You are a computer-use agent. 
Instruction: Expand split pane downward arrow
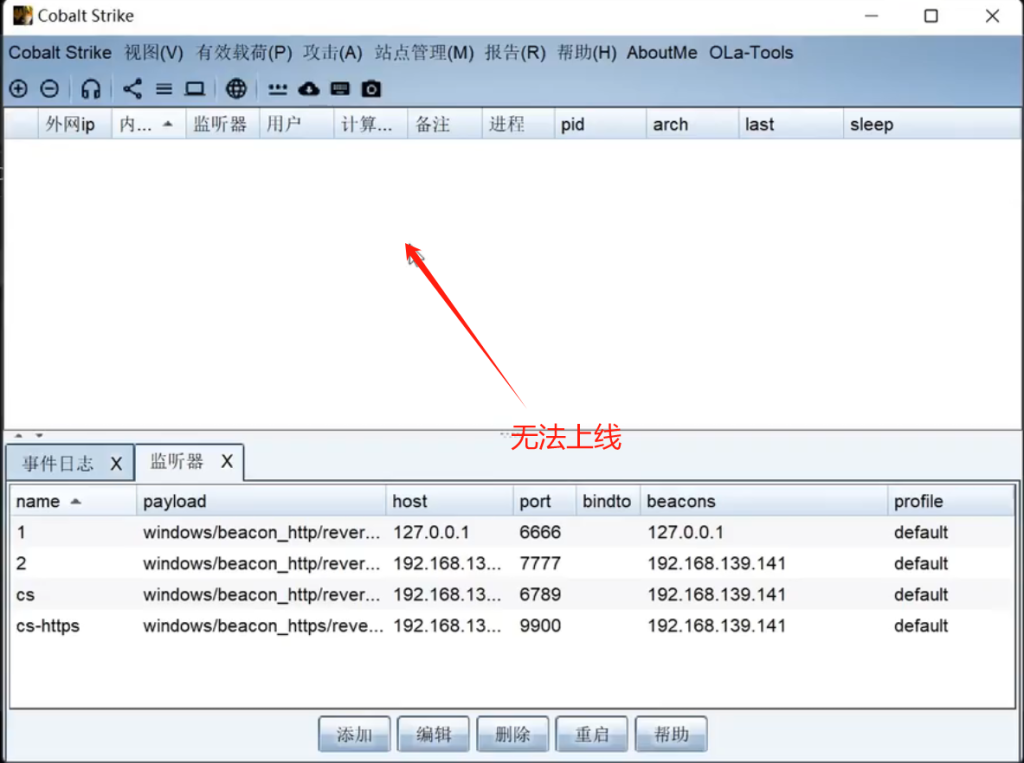pos(39,435)
